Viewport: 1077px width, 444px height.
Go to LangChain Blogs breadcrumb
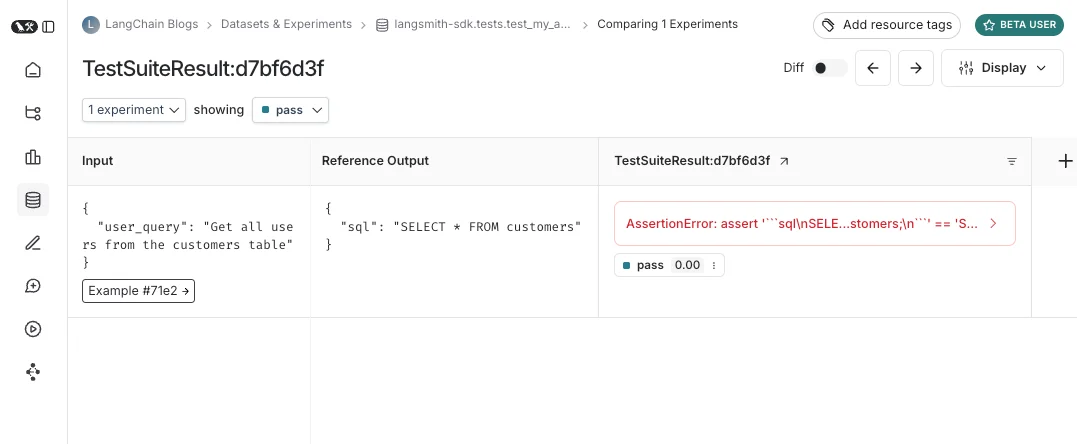pos(151,25)
